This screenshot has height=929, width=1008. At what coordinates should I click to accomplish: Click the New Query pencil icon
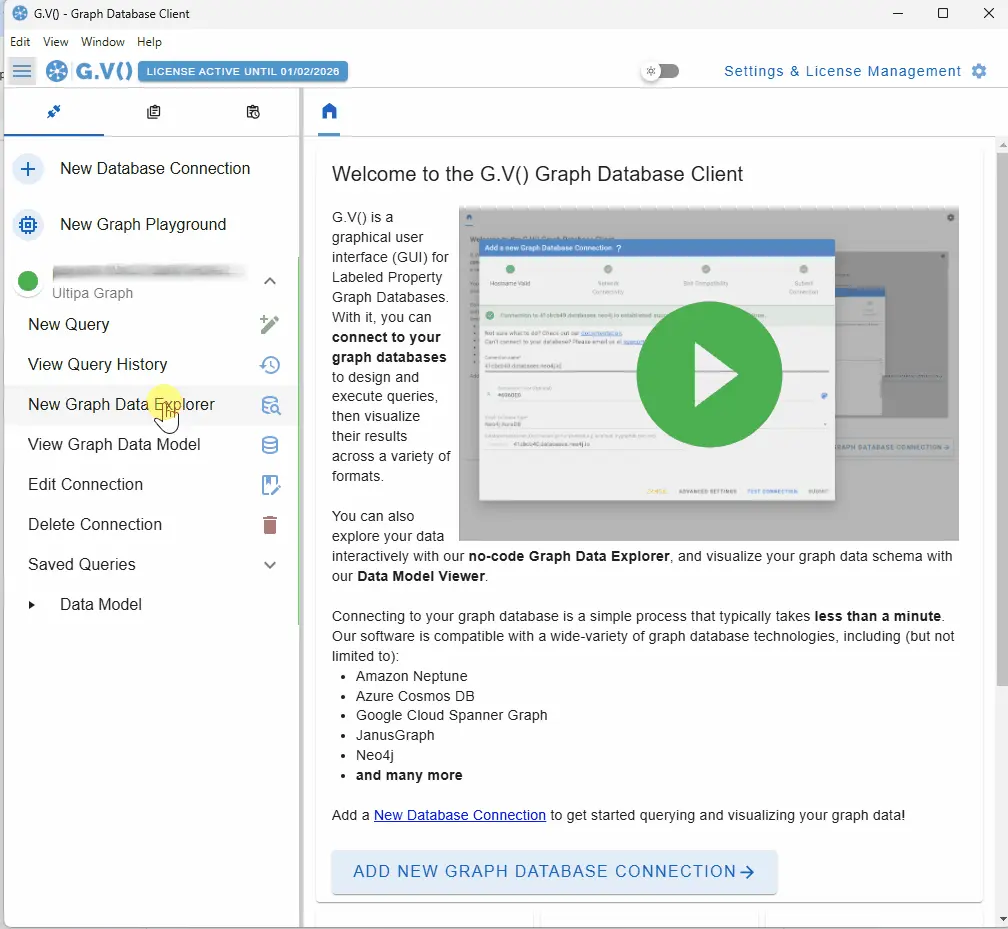tap(269, 324)
